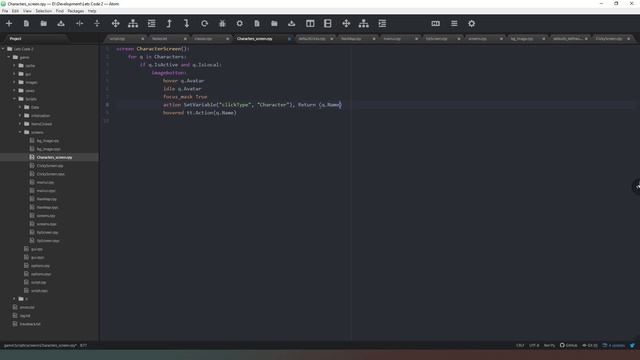Screen dimensions: 640x360
Task: Click the cog icon right of the bug
Action: pyautogui.click(x=240, y=24)
